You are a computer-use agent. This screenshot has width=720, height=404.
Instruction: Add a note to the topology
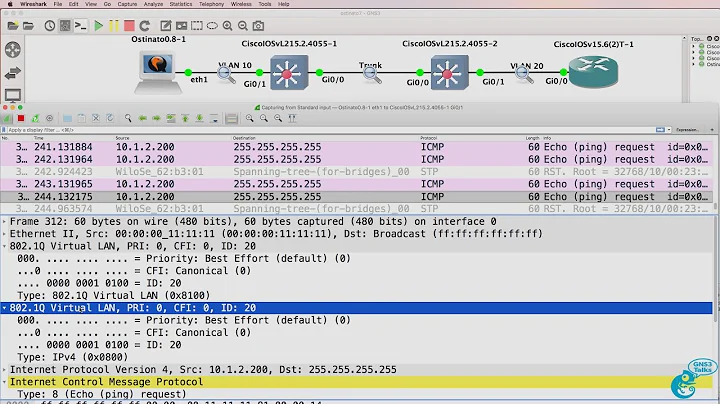[x=166, y=26]
